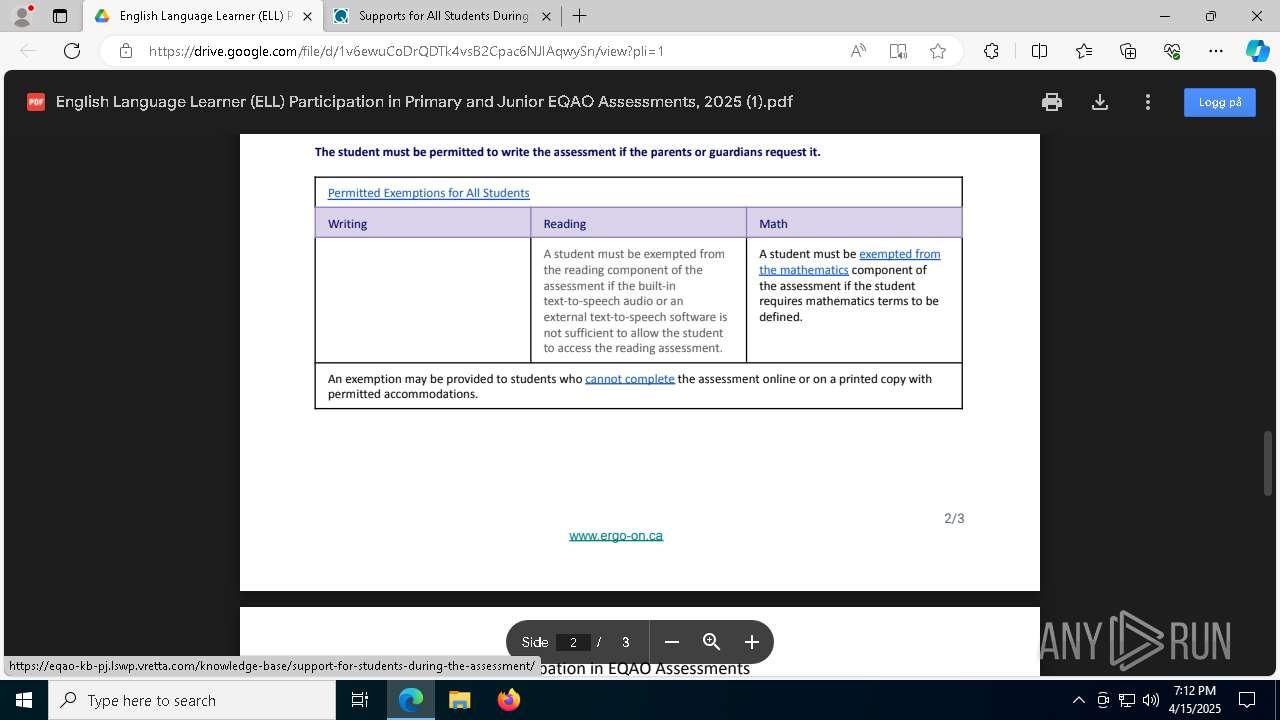Open the three-dot more actions menu
1280x720 pixels.
1148,102
